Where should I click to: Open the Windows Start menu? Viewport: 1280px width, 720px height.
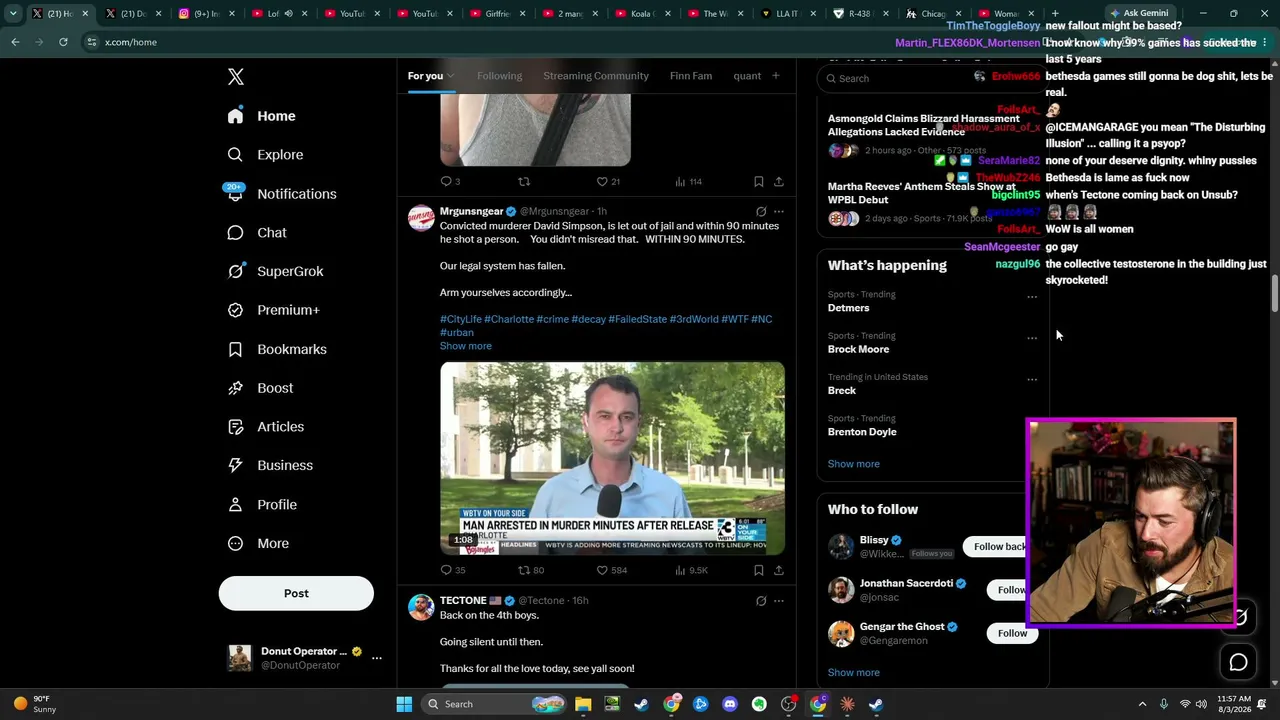tap(404, 704)
